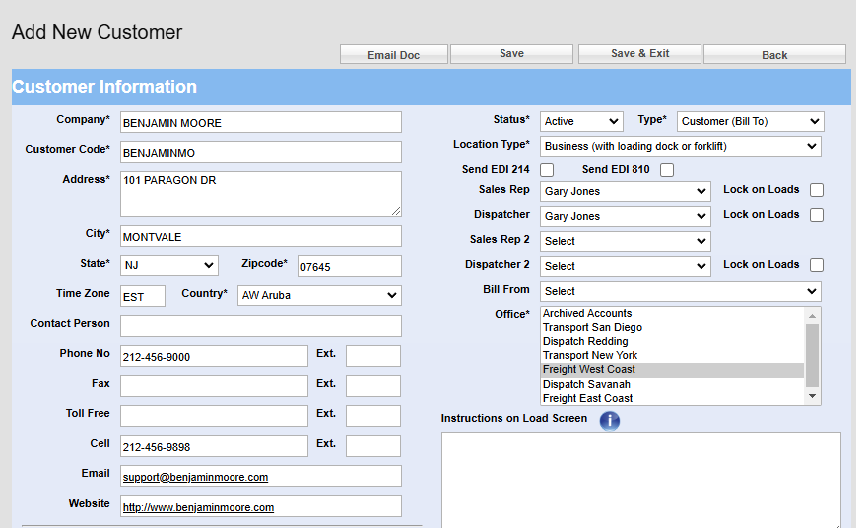Click the Fax Ext. field
Image resolution: width=856 pixels, height=528 pixels.
click(373, 386)
